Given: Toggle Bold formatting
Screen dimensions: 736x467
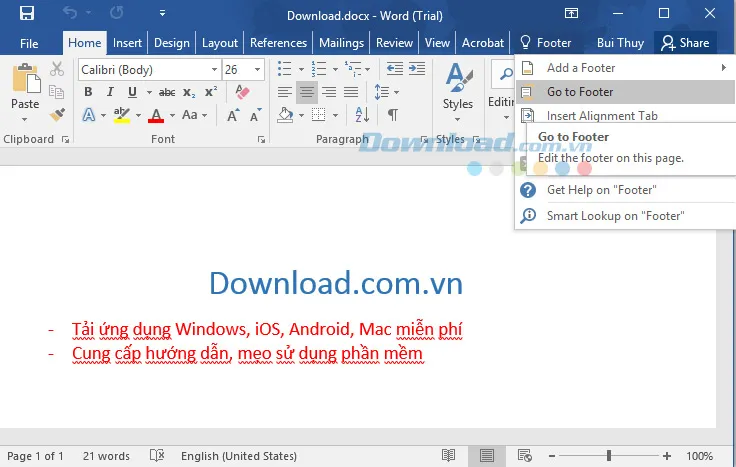Looking at the screenshot, I should coord(88,92).
